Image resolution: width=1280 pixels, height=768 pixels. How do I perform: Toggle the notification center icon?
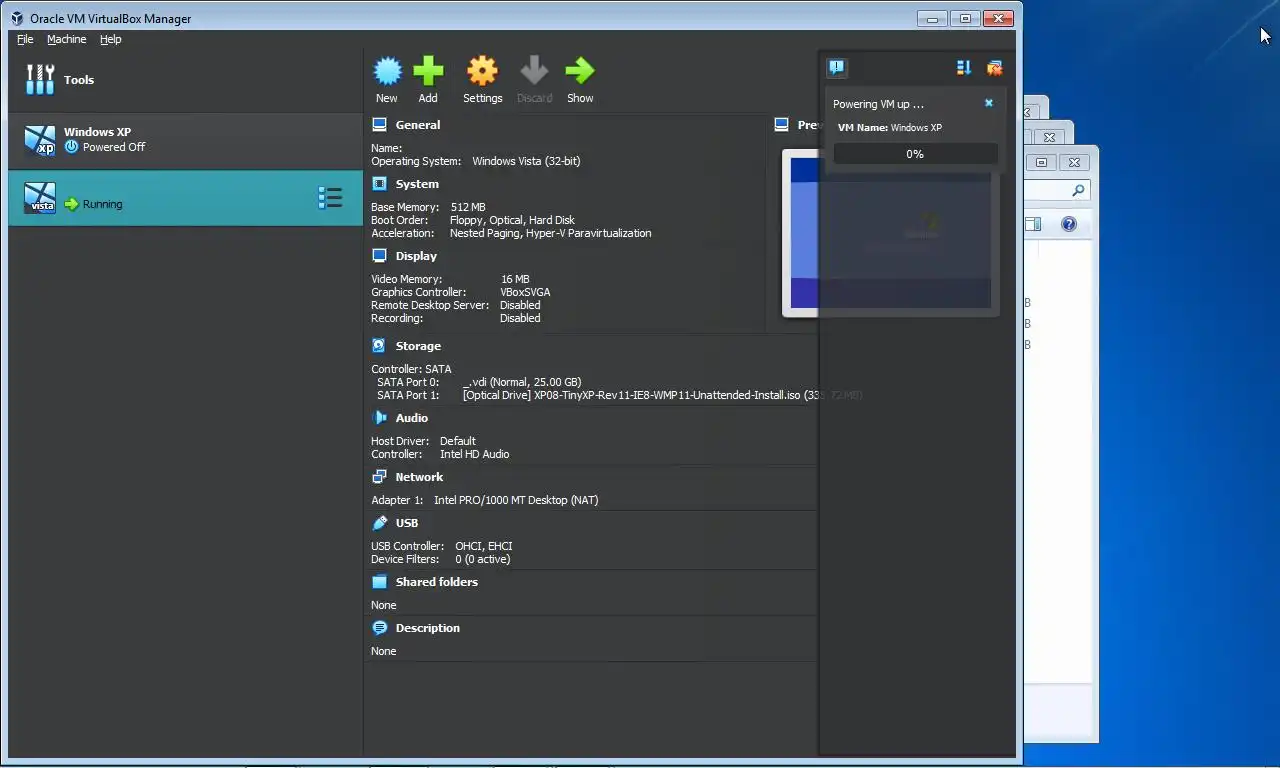coord(837,67)
